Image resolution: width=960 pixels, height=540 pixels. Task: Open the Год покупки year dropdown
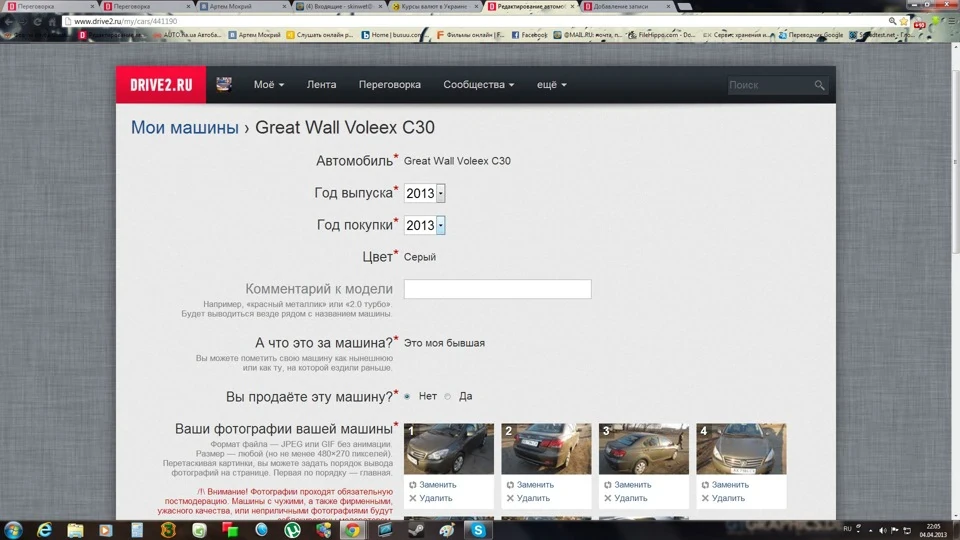[x=424, y=225]
